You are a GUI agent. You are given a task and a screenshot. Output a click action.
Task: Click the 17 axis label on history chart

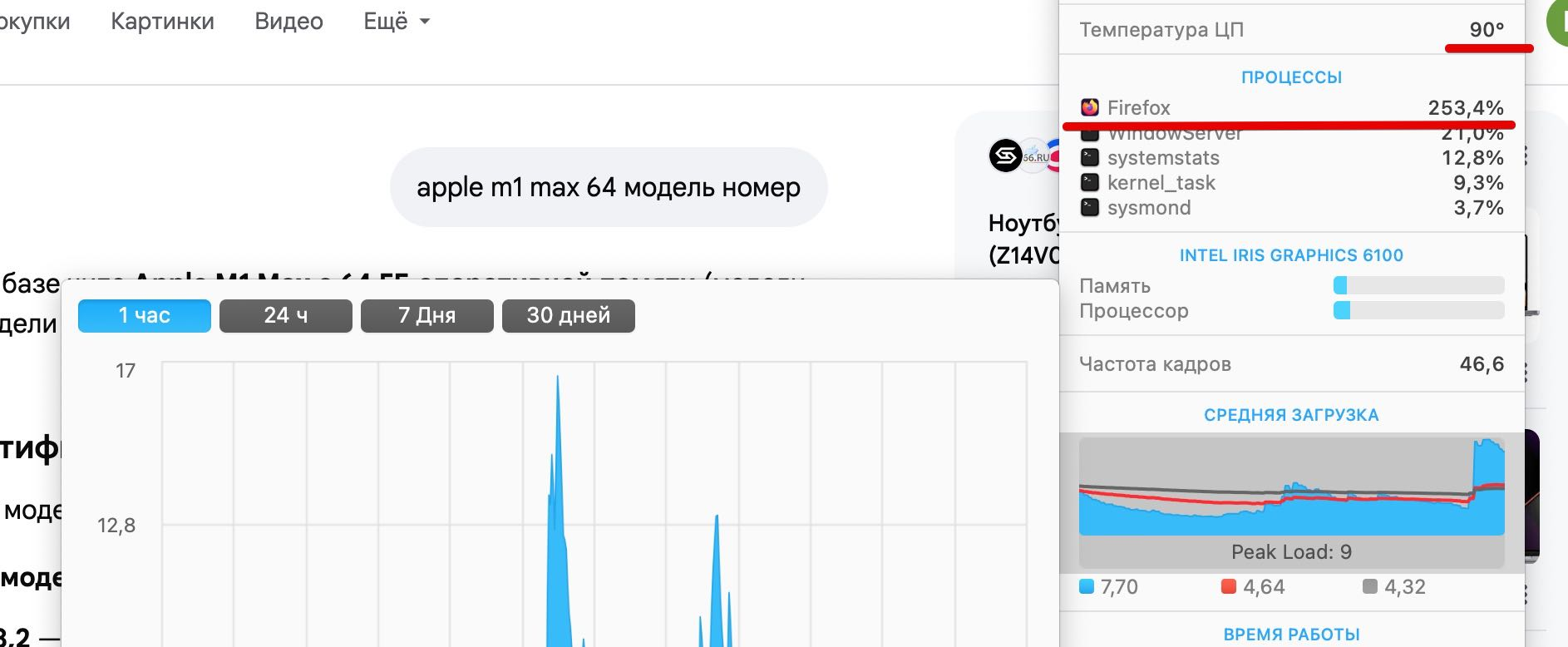(126, 371)
